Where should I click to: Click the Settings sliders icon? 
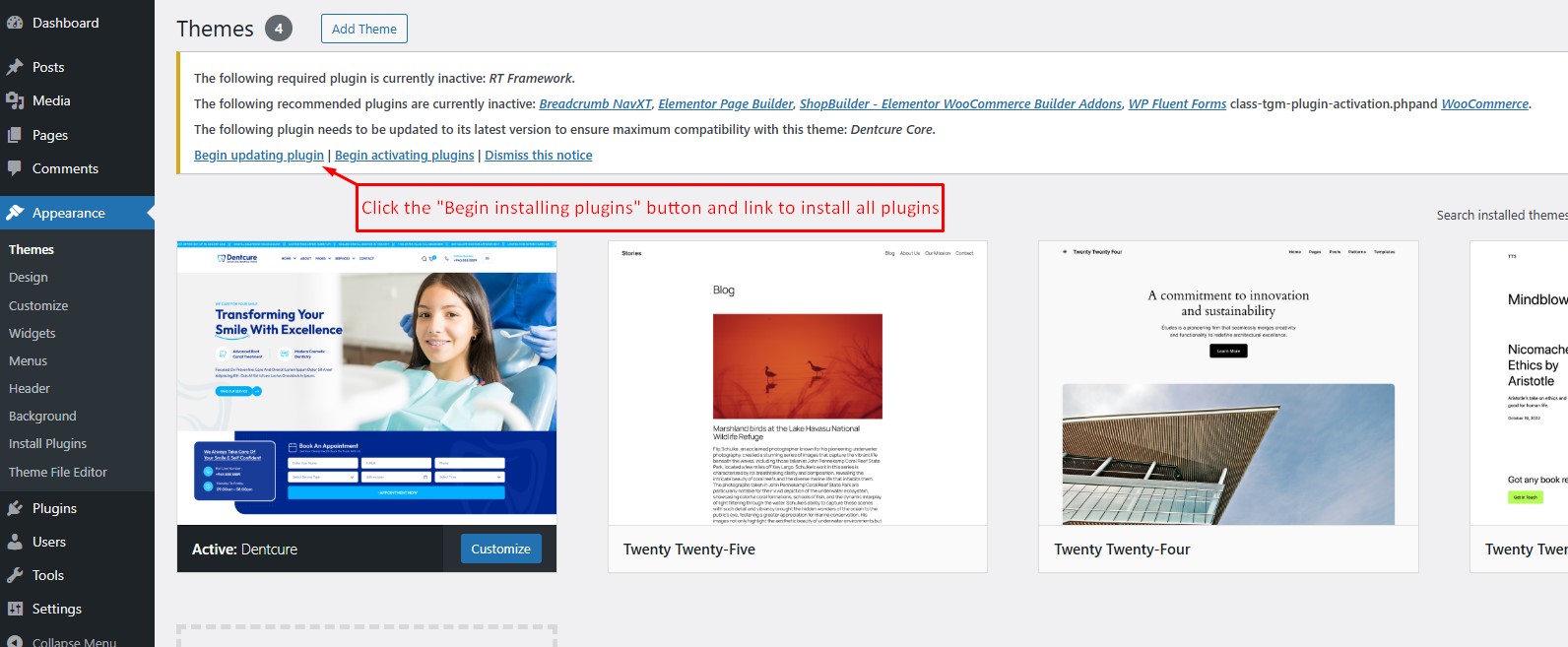click(15, 609)
